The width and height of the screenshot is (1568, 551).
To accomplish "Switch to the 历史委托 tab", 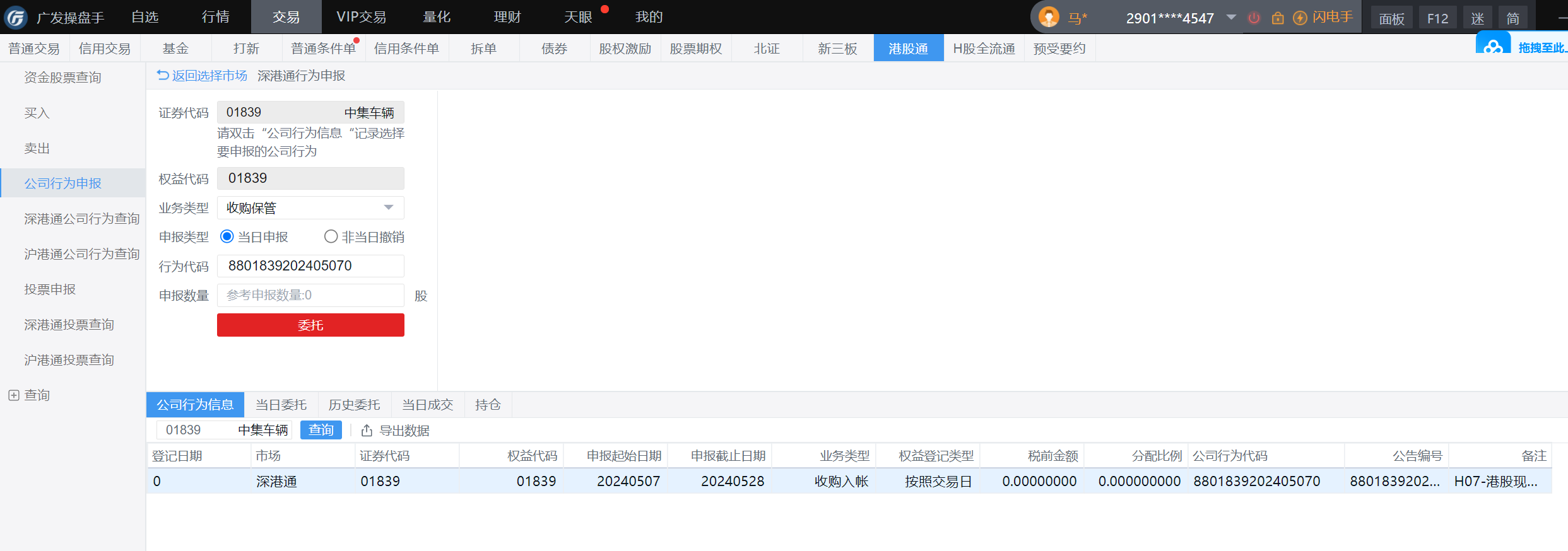I will pos(354,405).
